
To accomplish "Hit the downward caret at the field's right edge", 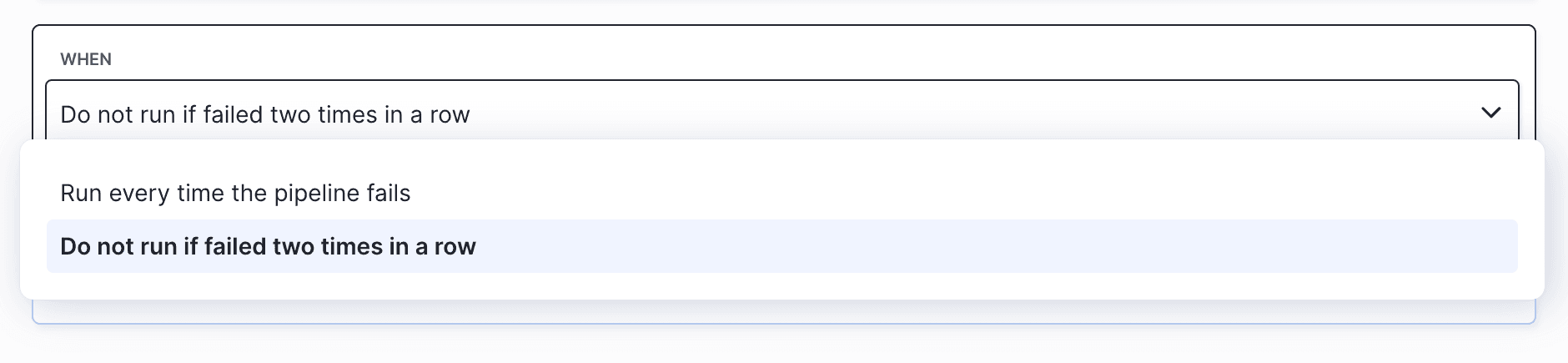I will (1490, 113).
